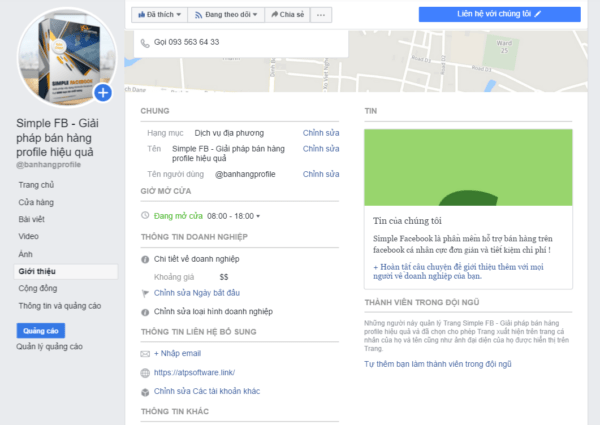Open the https://atpsoftware.link/ website link
This screenshot has height=425, width=600.
194,373
